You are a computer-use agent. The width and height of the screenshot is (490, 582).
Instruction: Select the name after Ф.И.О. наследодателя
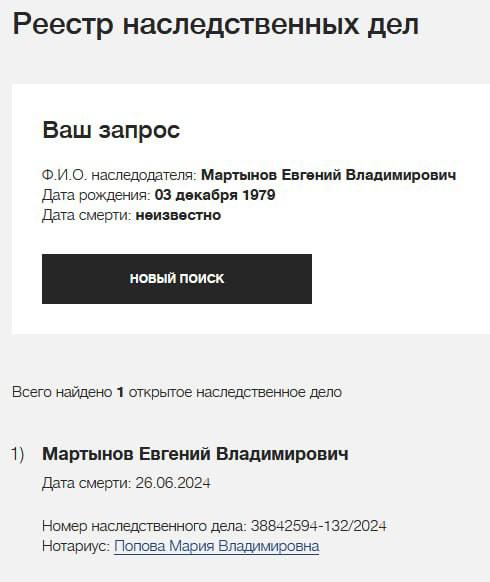click(x=328, y=175)
